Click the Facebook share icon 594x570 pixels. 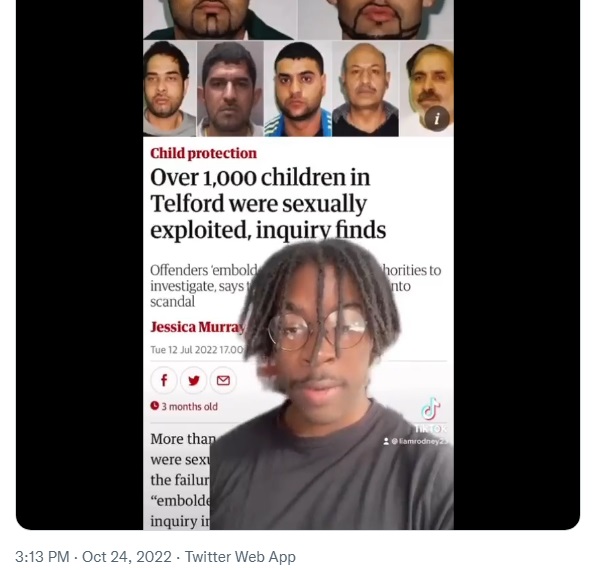164,380
